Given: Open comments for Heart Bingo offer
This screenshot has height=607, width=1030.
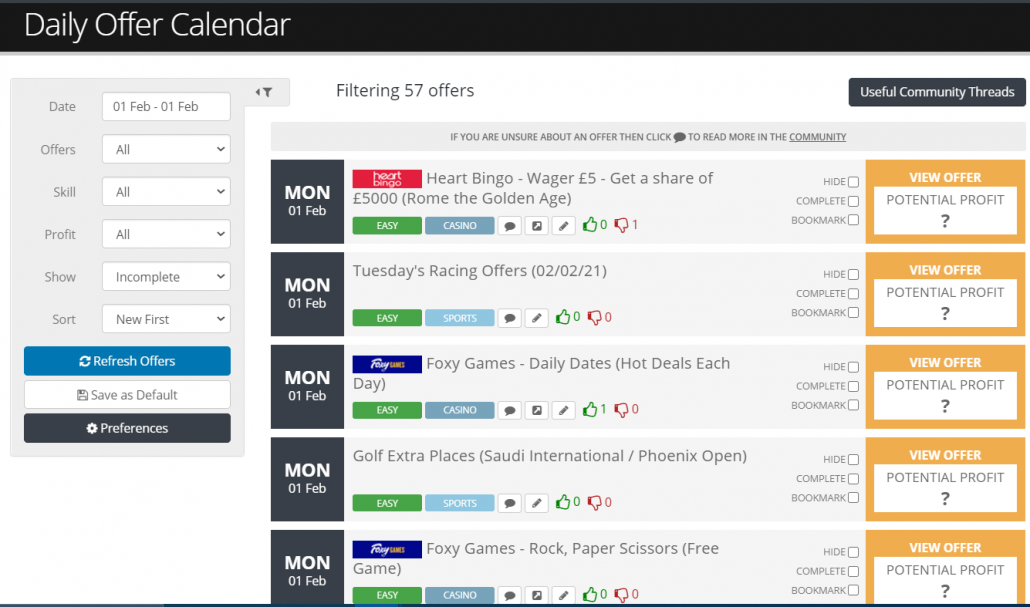Looking at the screenshot, I should click(x=510, y=226).
